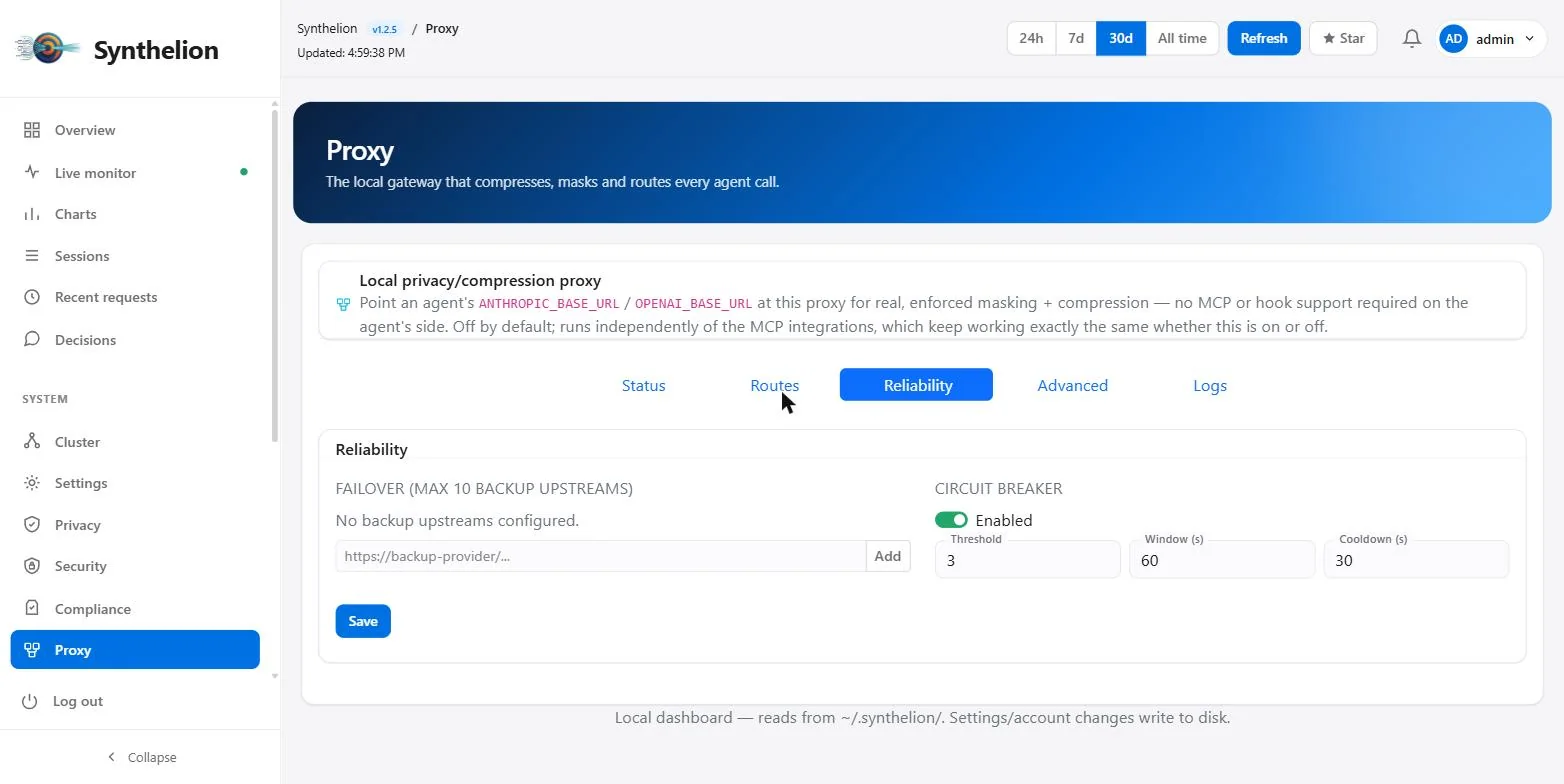Click the Charts bar icon

[x=32, y=214]
